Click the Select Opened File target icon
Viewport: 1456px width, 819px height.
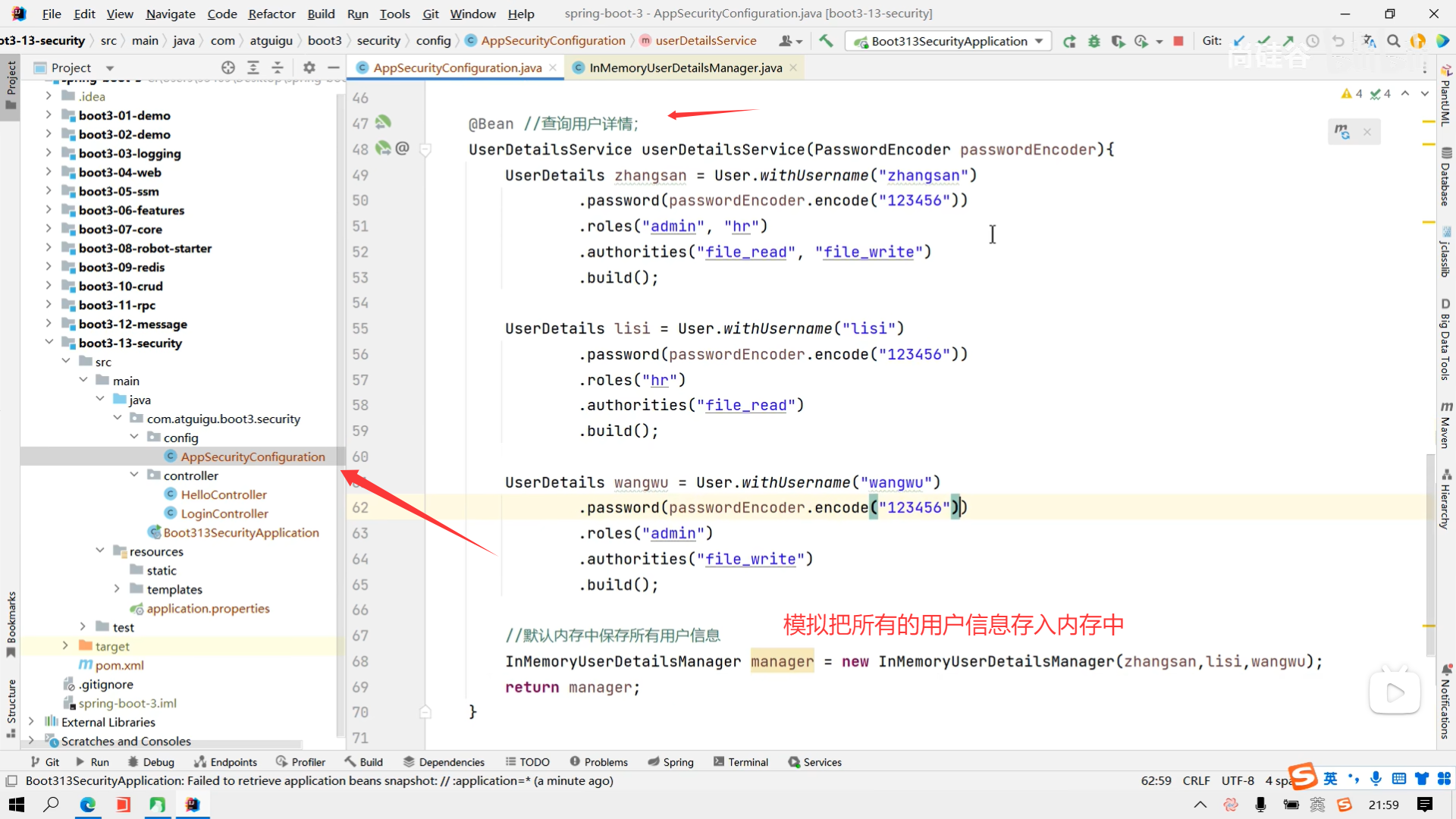[227, 67]
